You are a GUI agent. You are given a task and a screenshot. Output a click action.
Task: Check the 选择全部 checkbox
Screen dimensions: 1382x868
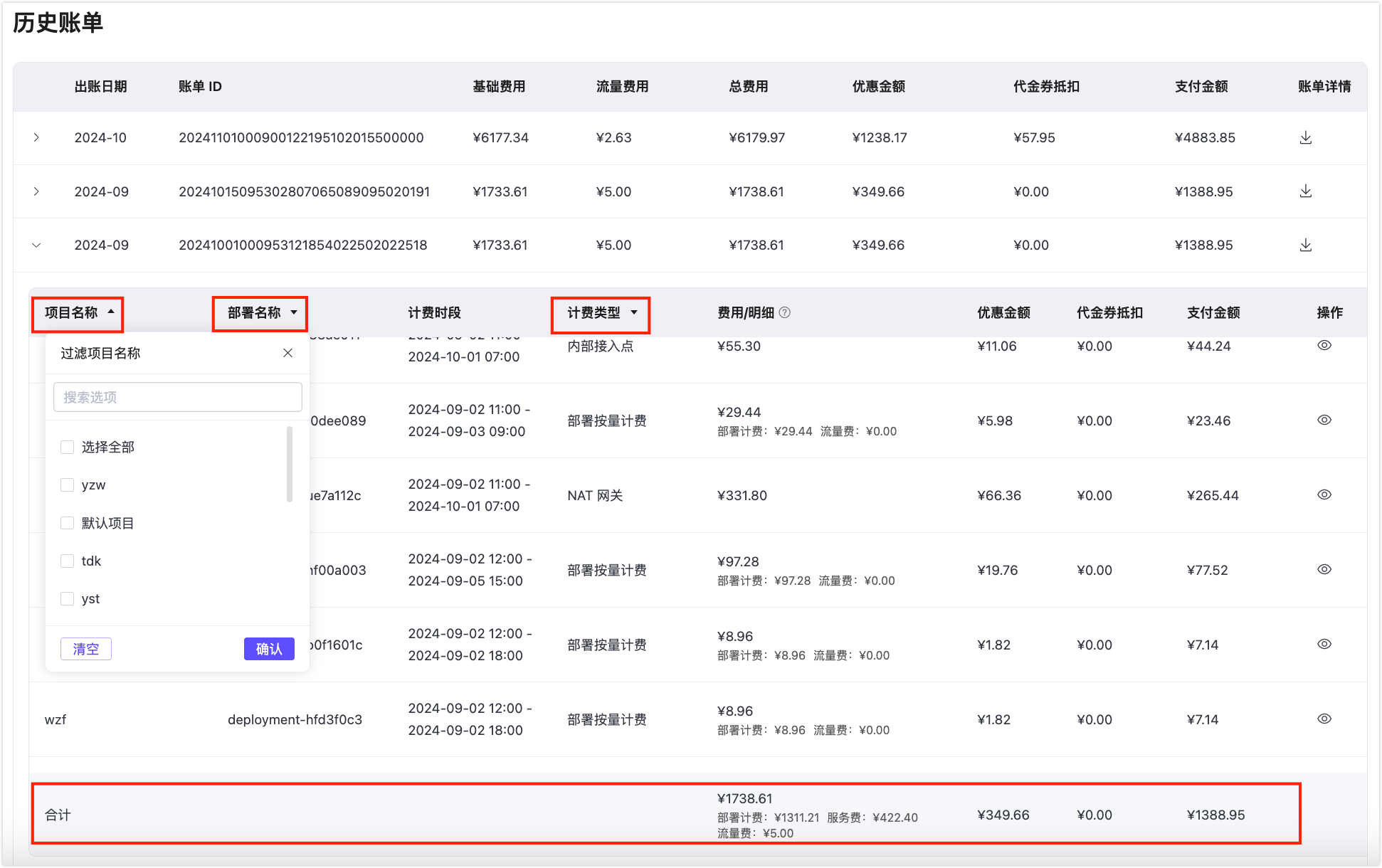pos(68,447)
